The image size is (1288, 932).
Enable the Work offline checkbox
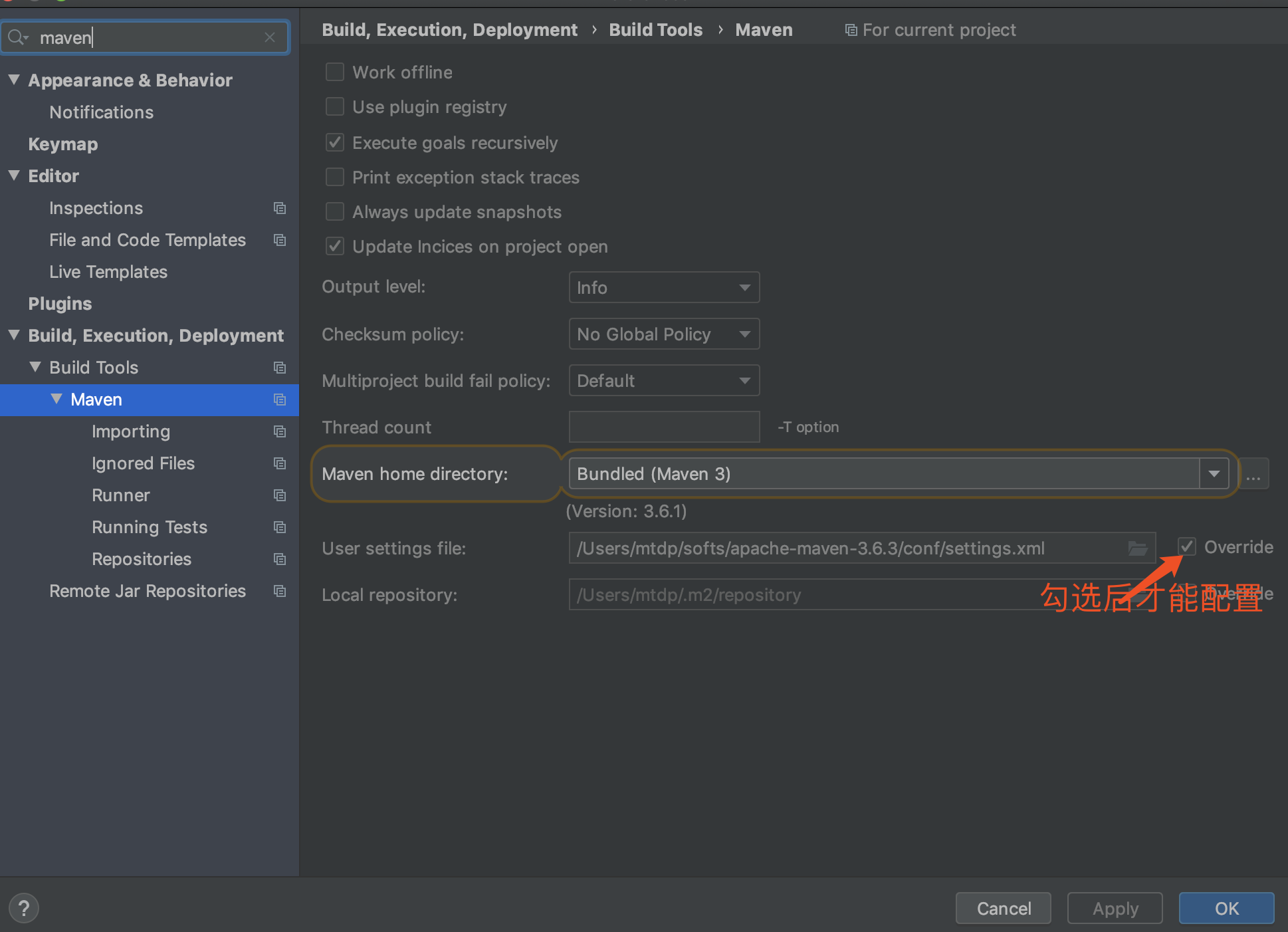pyautogui.click(x=335, y=72)
